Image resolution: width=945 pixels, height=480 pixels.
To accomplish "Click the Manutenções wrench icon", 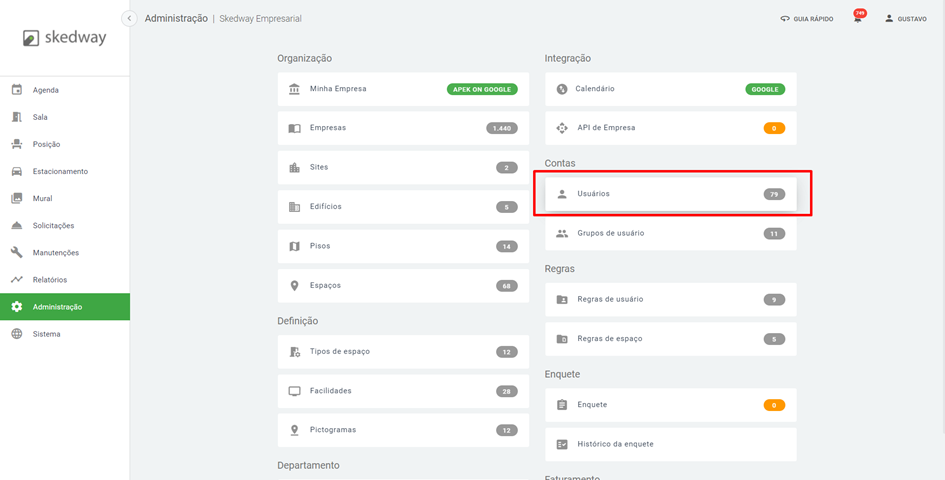I will [x=17, y=253].
